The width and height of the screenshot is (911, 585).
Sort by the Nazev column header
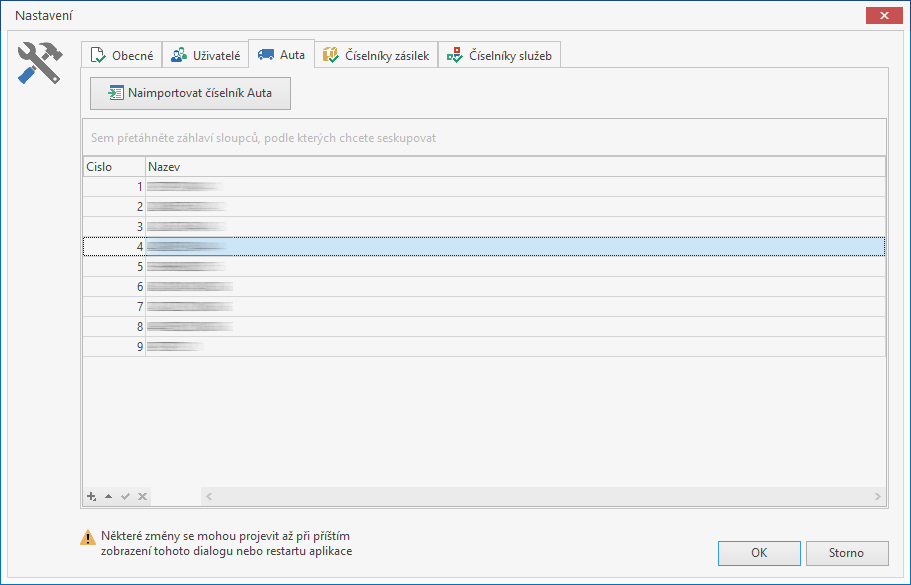coord(500,166)
